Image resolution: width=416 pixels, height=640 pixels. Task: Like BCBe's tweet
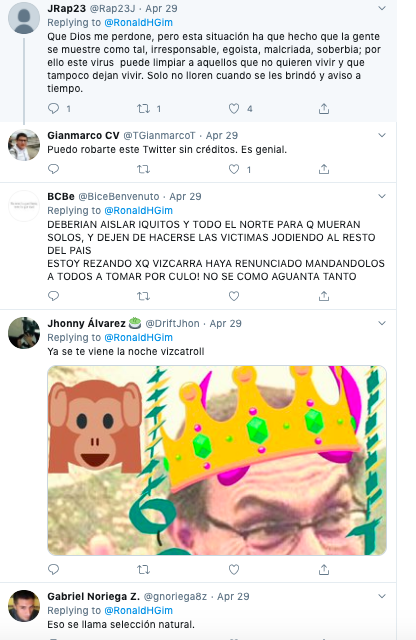click(234, 296)
